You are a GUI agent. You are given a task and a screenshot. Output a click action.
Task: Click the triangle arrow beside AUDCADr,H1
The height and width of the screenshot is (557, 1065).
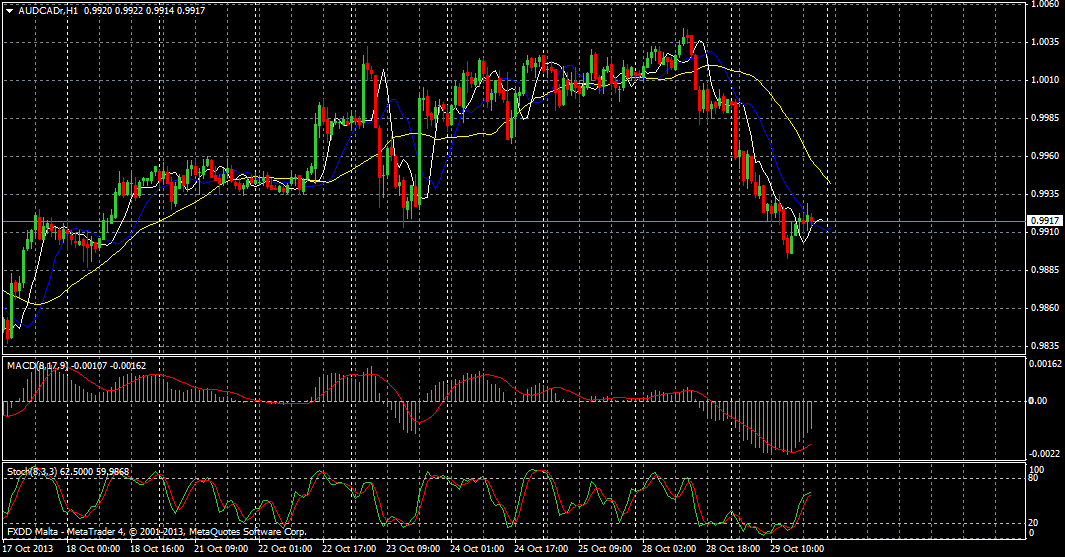click(9, 10)
